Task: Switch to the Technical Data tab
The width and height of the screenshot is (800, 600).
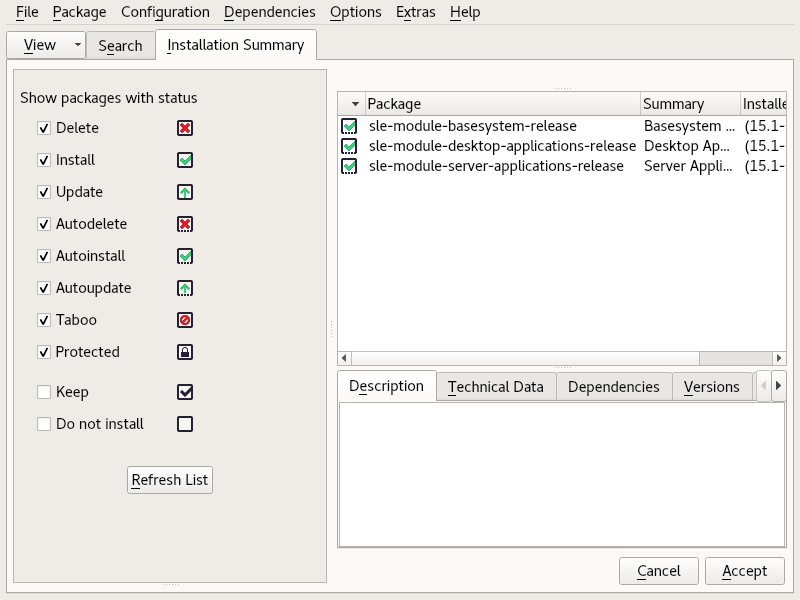Action: click(x=496, y=387)
